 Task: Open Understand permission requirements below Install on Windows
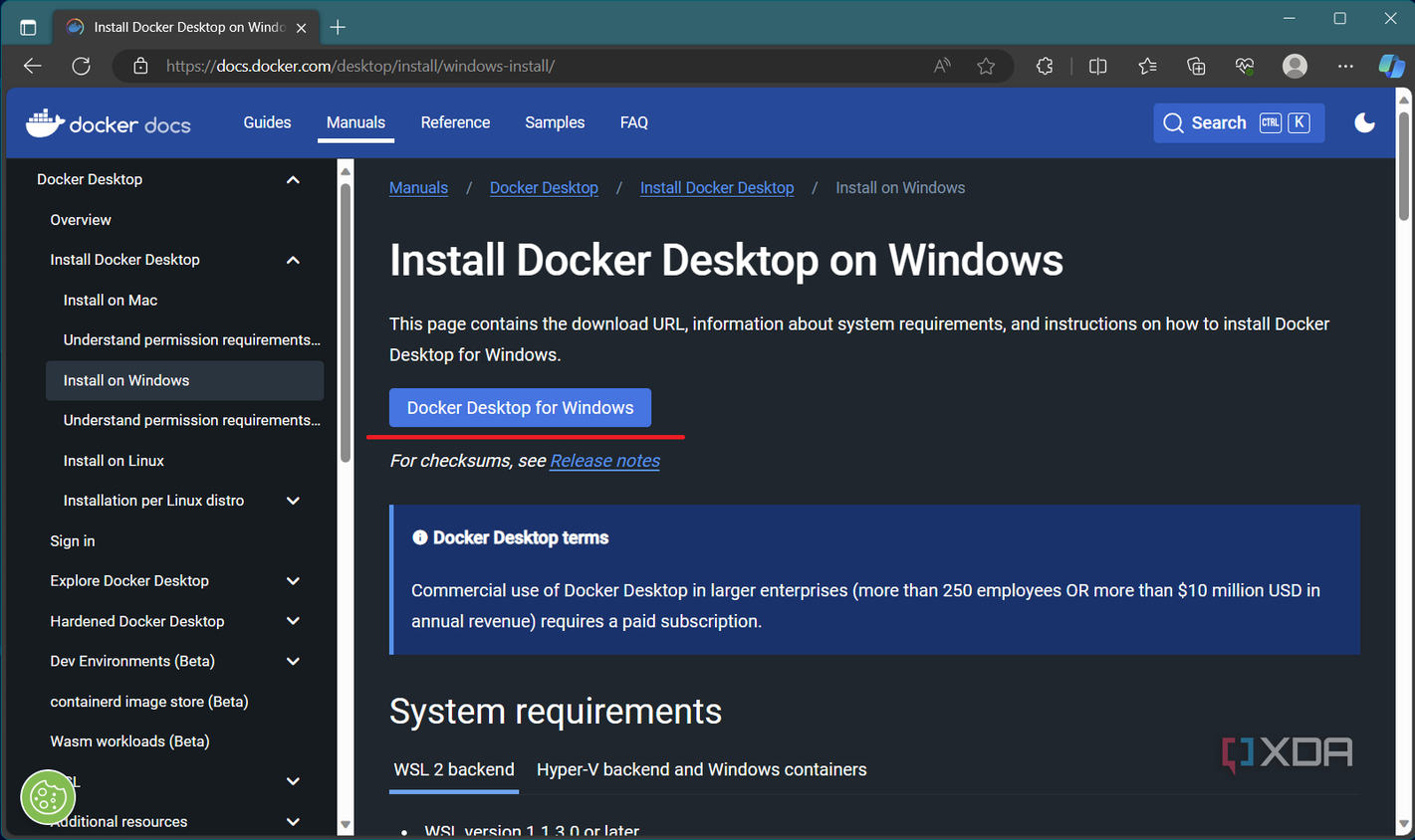point(191,420)
